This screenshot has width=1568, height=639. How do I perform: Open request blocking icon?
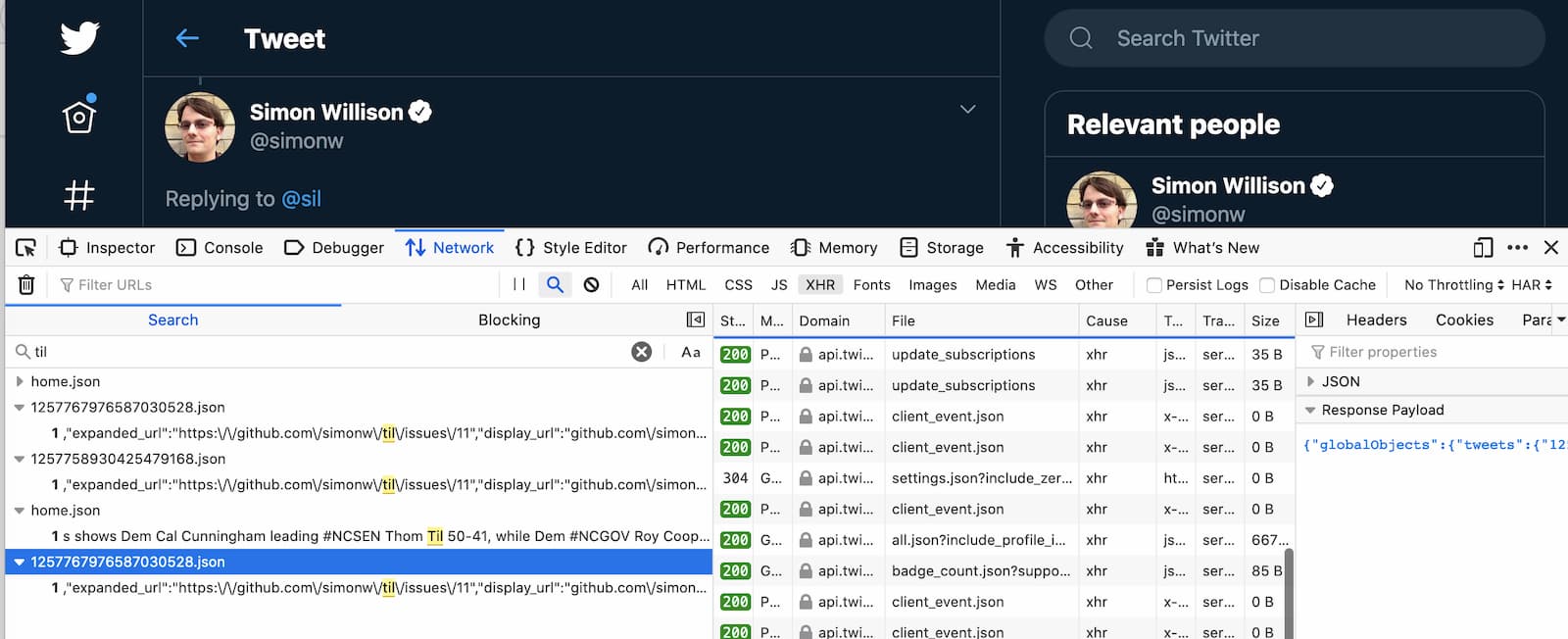591,285
